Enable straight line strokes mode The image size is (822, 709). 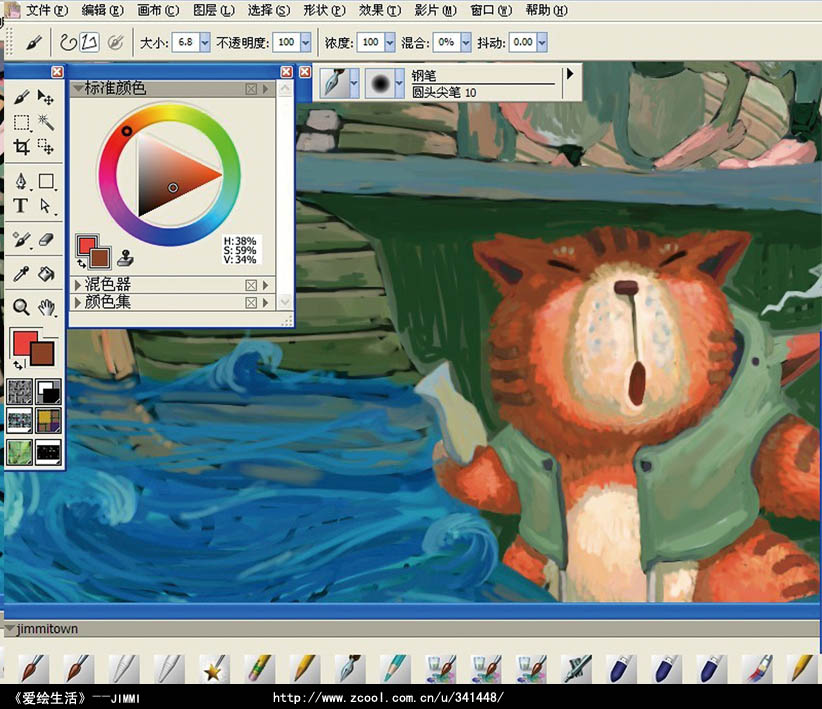90,42
